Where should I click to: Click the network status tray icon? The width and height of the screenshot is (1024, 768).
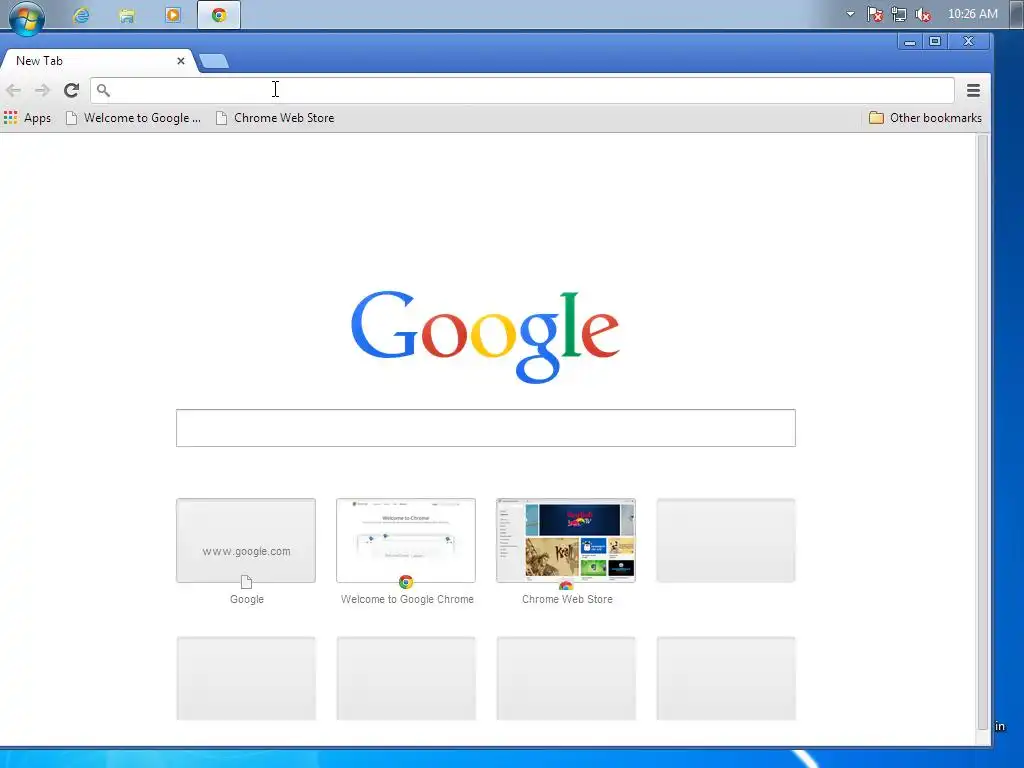tap(899, 14)
